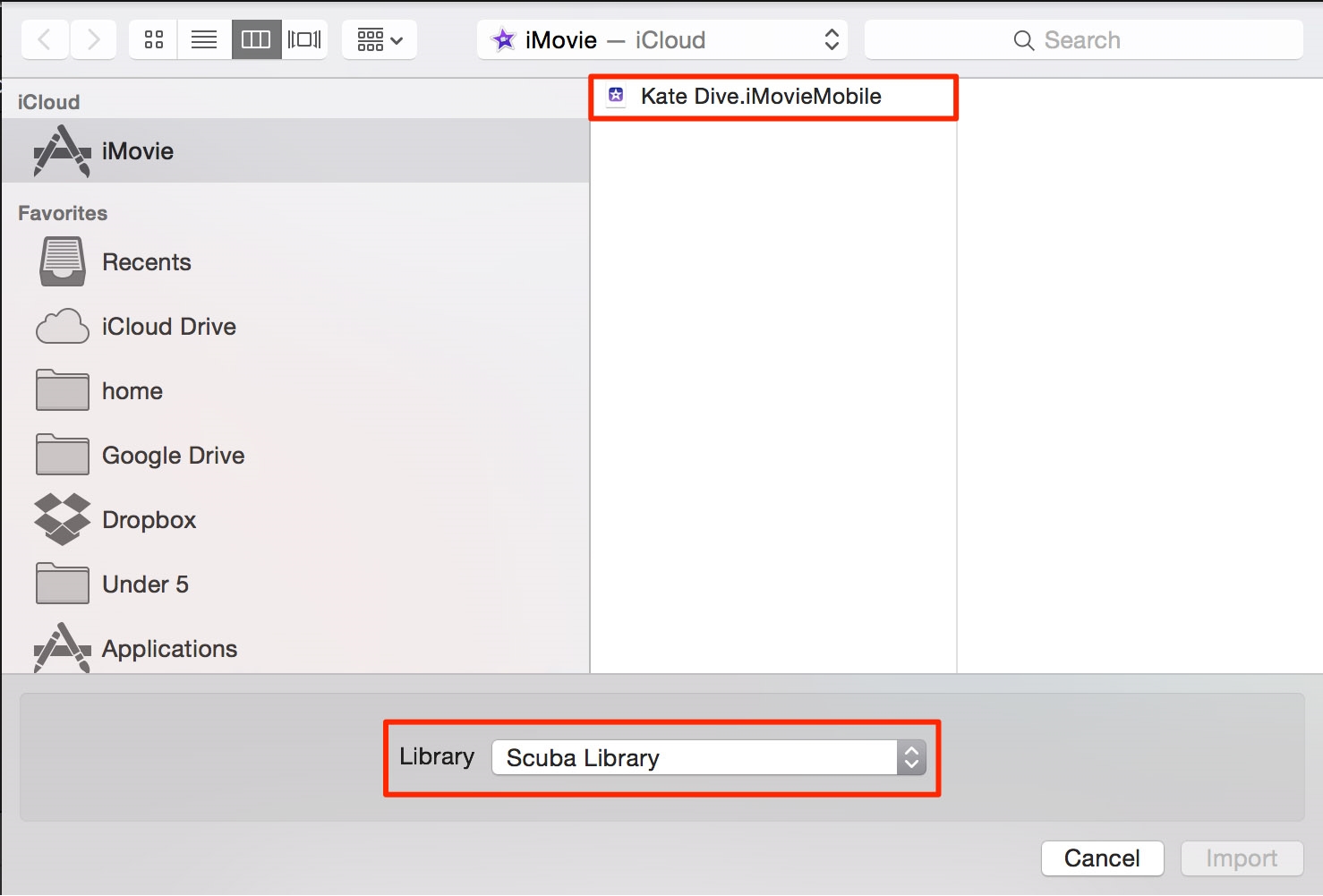Screen dimensions: 1323x896
Task: Click the Cancel button
Action: pos(1103,858)
